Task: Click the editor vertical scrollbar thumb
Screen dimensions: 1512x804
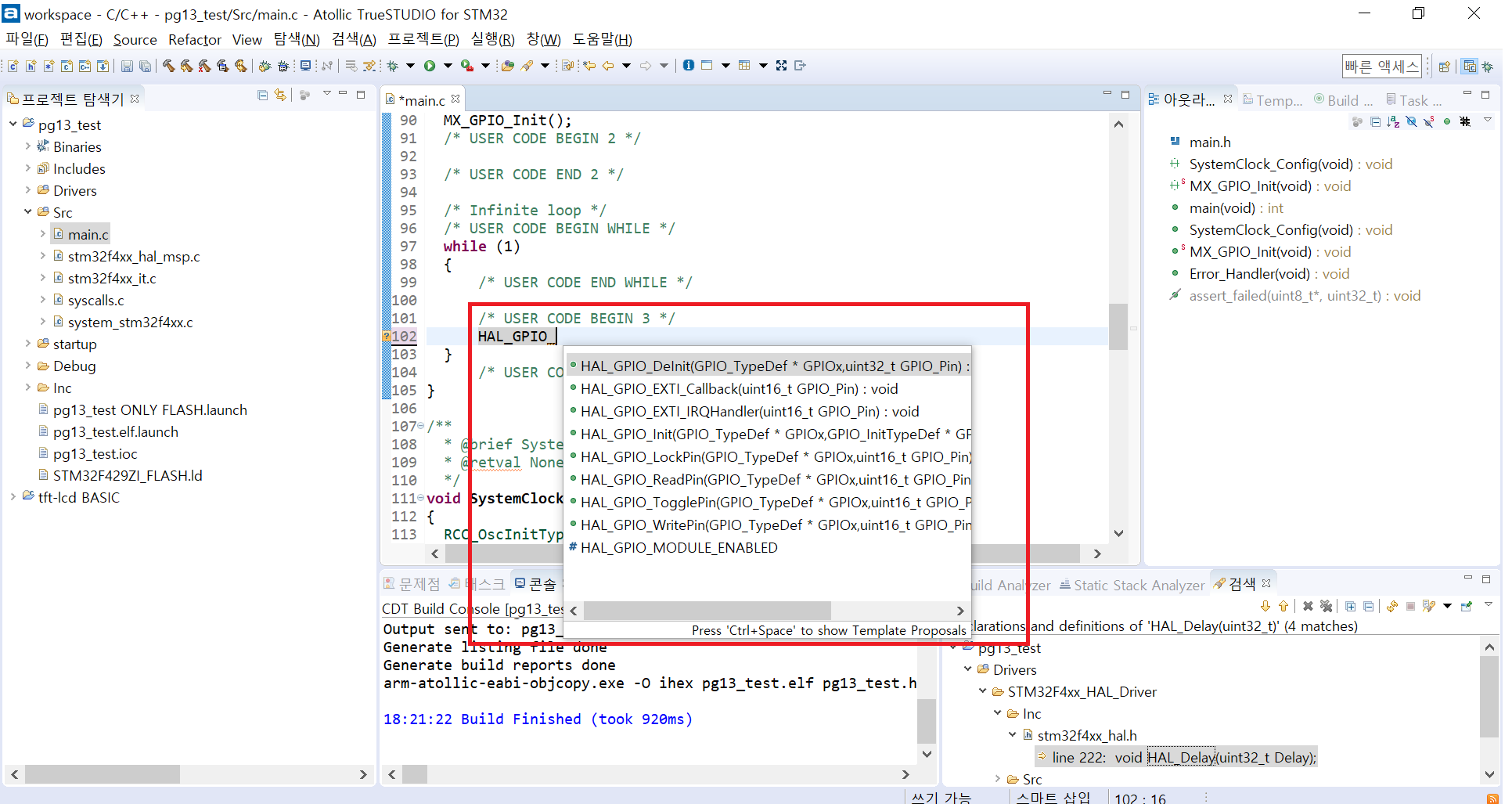Action: (1118, 326)
